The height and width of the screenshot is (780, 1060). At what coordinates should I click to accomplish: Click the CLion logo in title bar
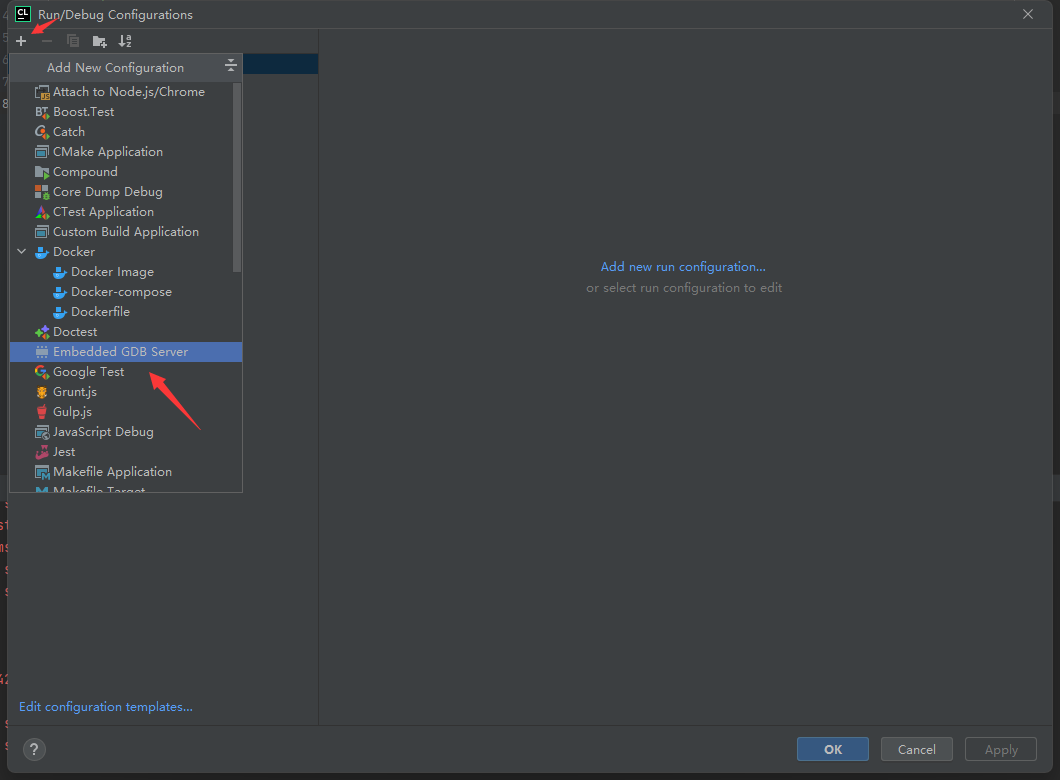[23, 14]
